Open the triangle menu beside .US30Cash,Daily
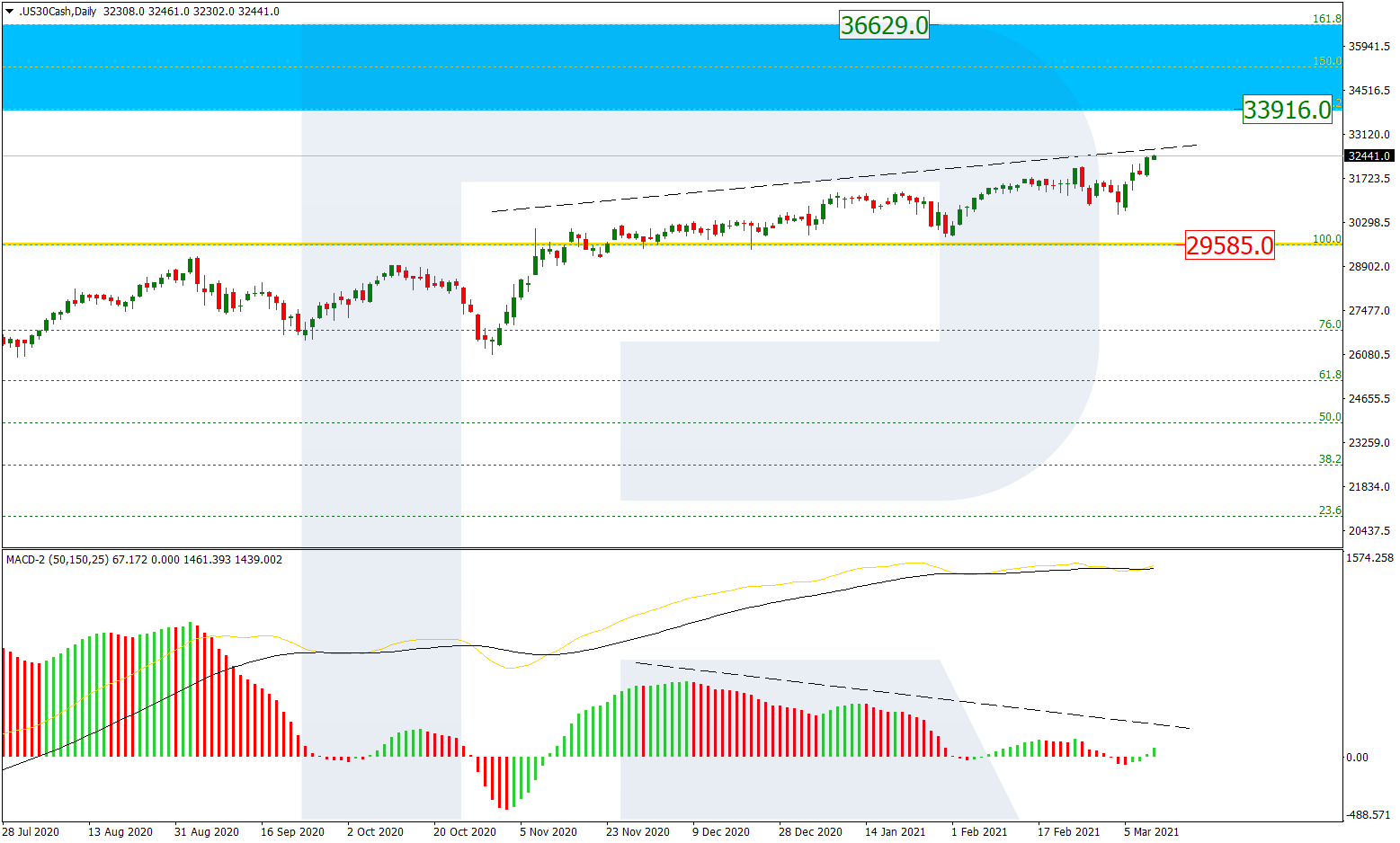 (x=9, y=12)
